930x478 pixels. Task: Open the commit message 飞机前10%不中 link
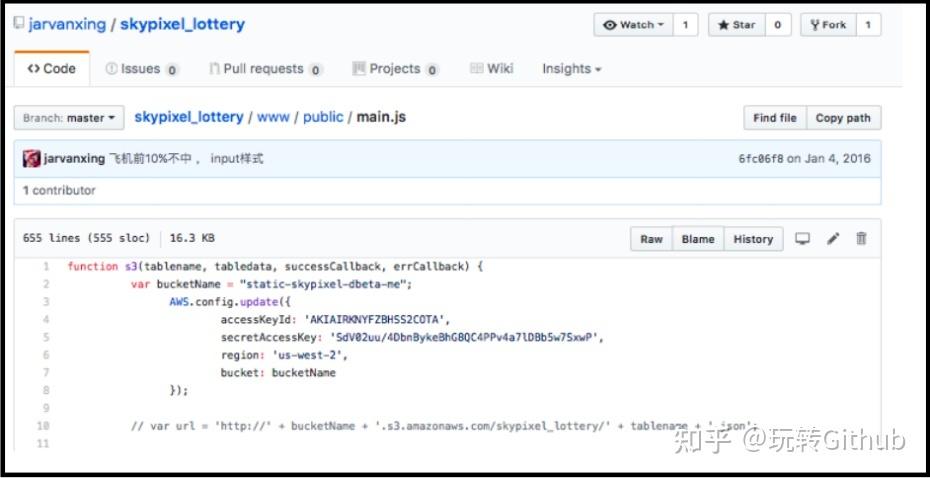pos(186,159)
